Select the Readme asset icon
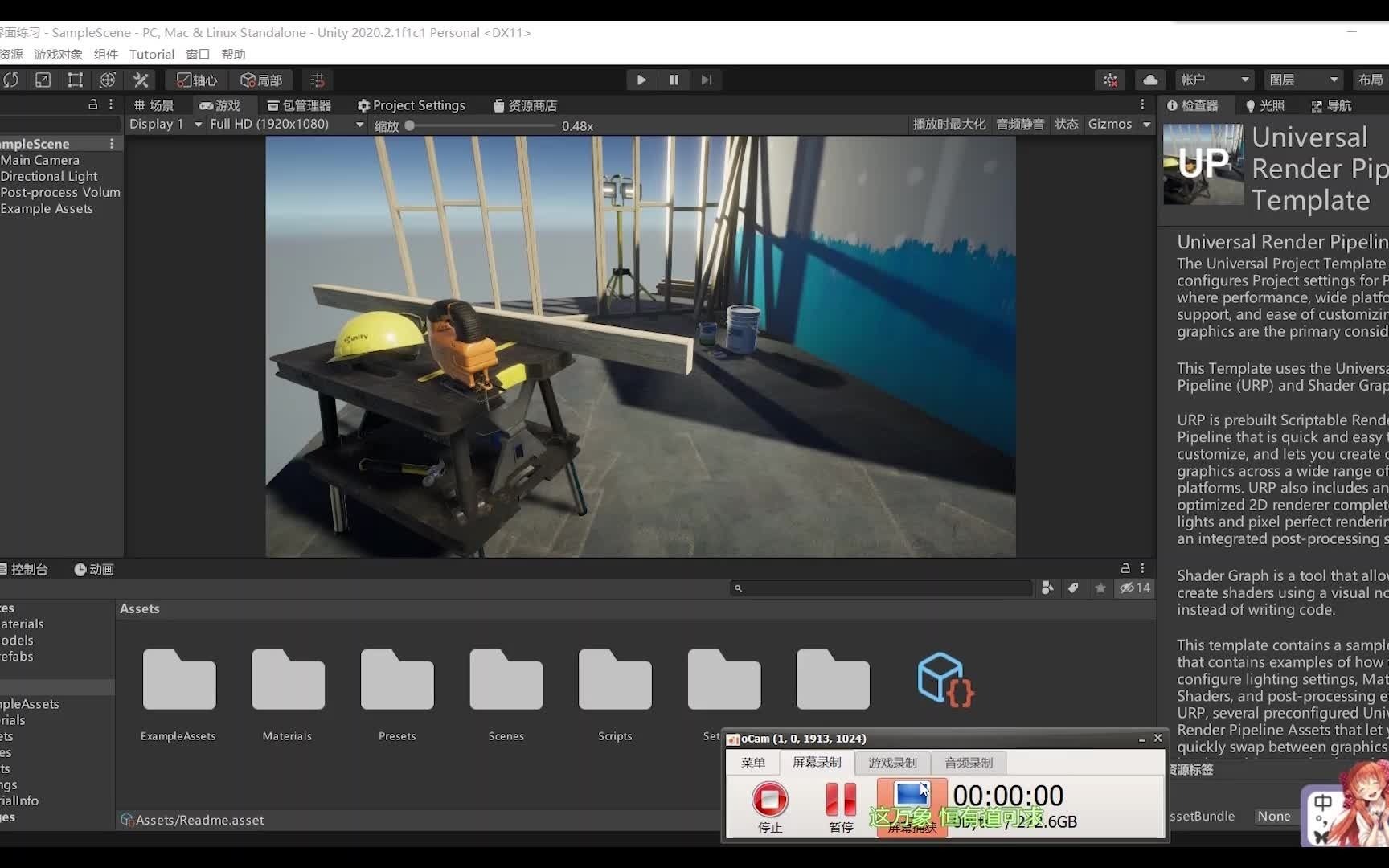This screenshot has height=868, width=1389. [944, 679]
